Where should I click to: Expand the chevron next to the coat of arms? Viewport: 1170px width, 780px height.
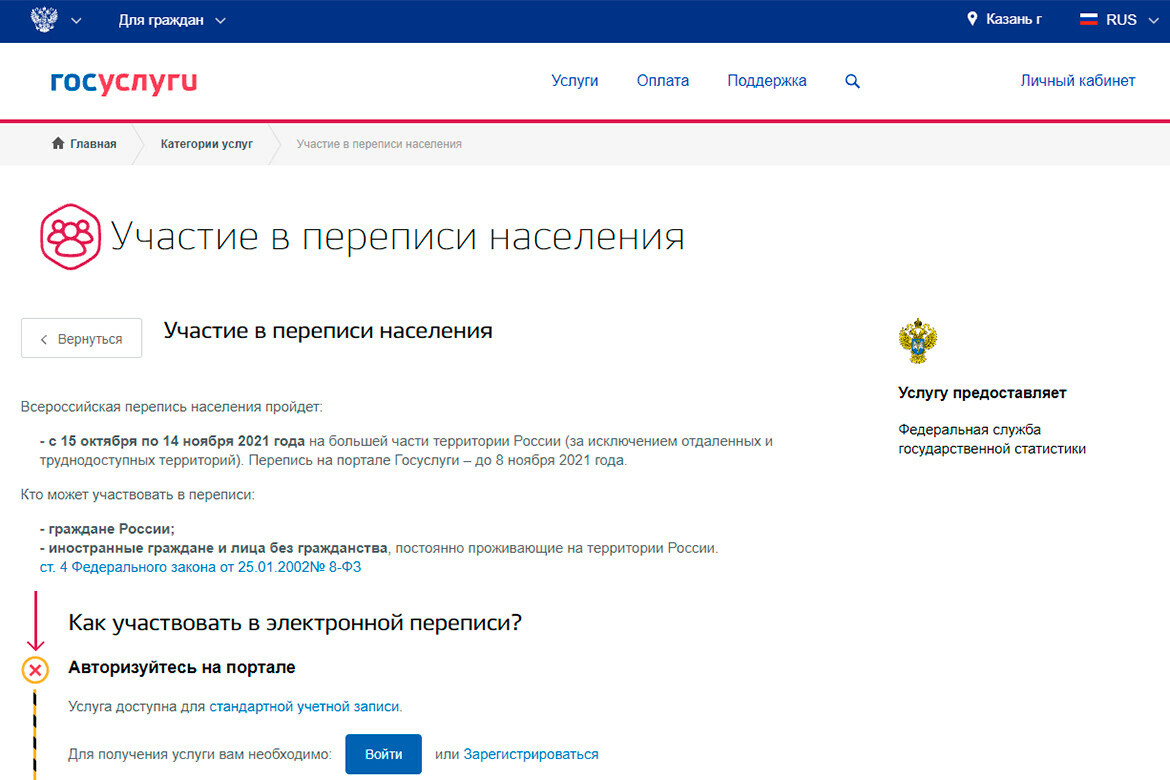click(x=76, y=21)
